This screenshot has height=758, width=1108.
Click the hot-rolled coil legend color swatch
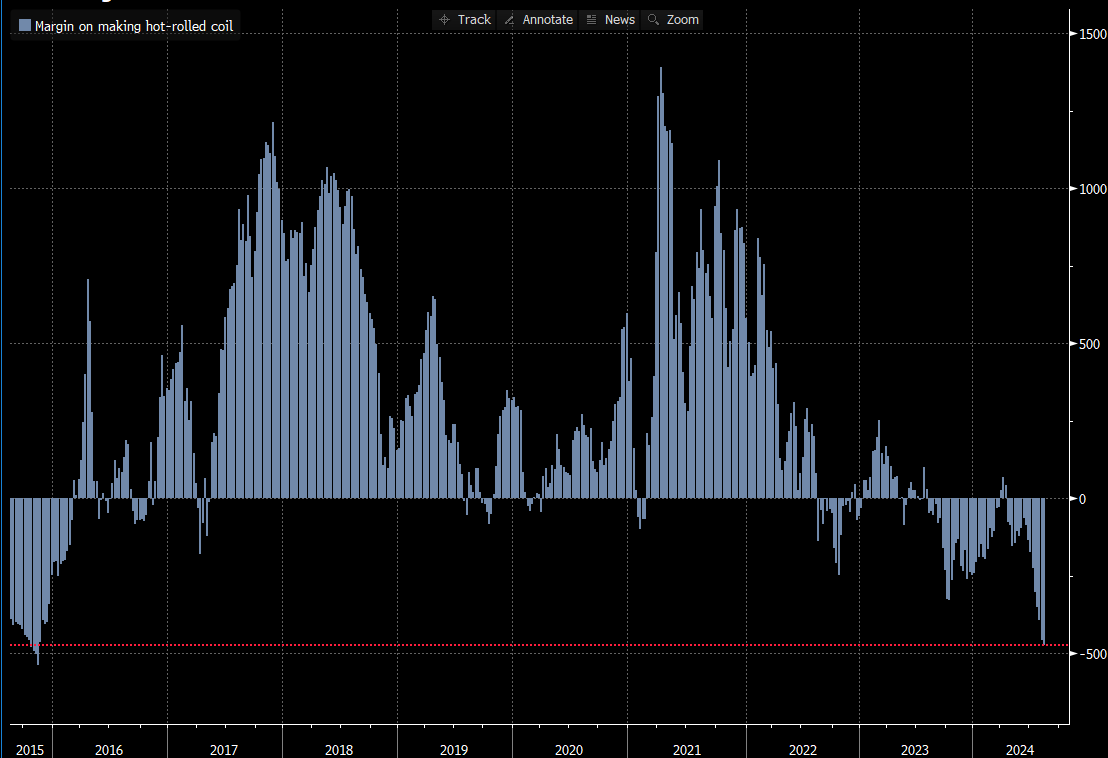pos(25,25)
